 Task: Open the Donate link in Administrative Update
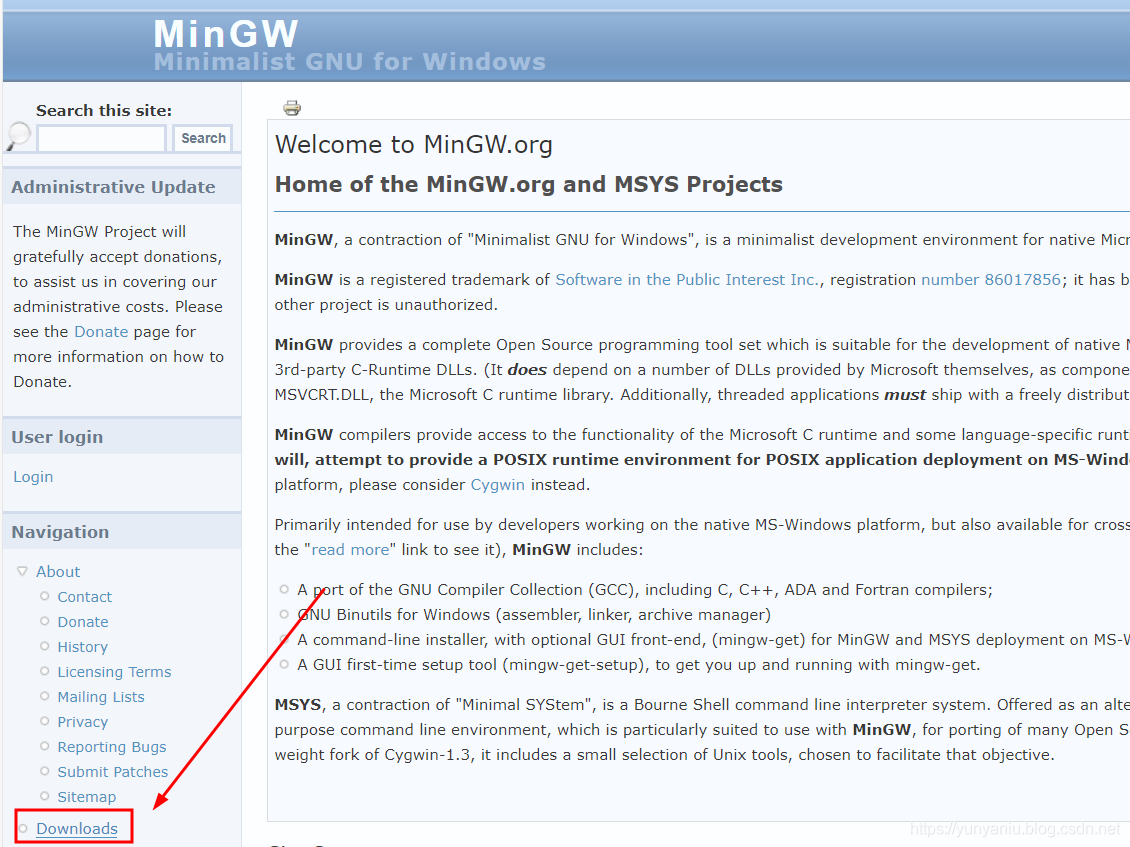[102, 332]
